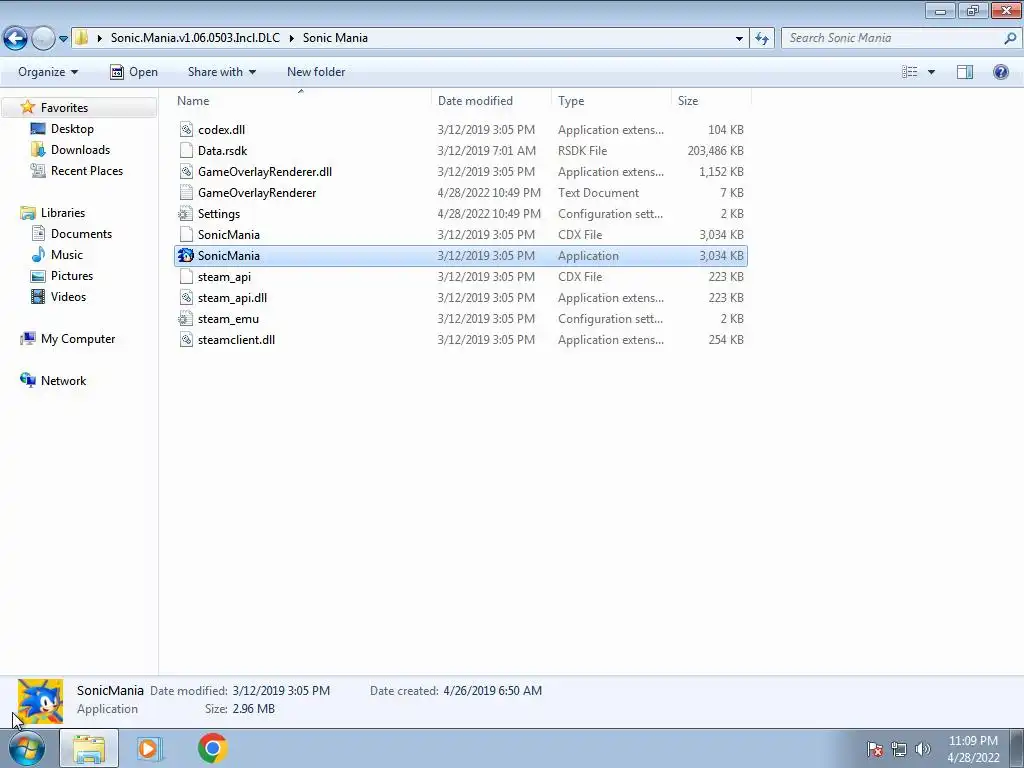Click Windows Explorer on the taskbar
This screenshot has height=768, width=1024.
tap(89, 748)
